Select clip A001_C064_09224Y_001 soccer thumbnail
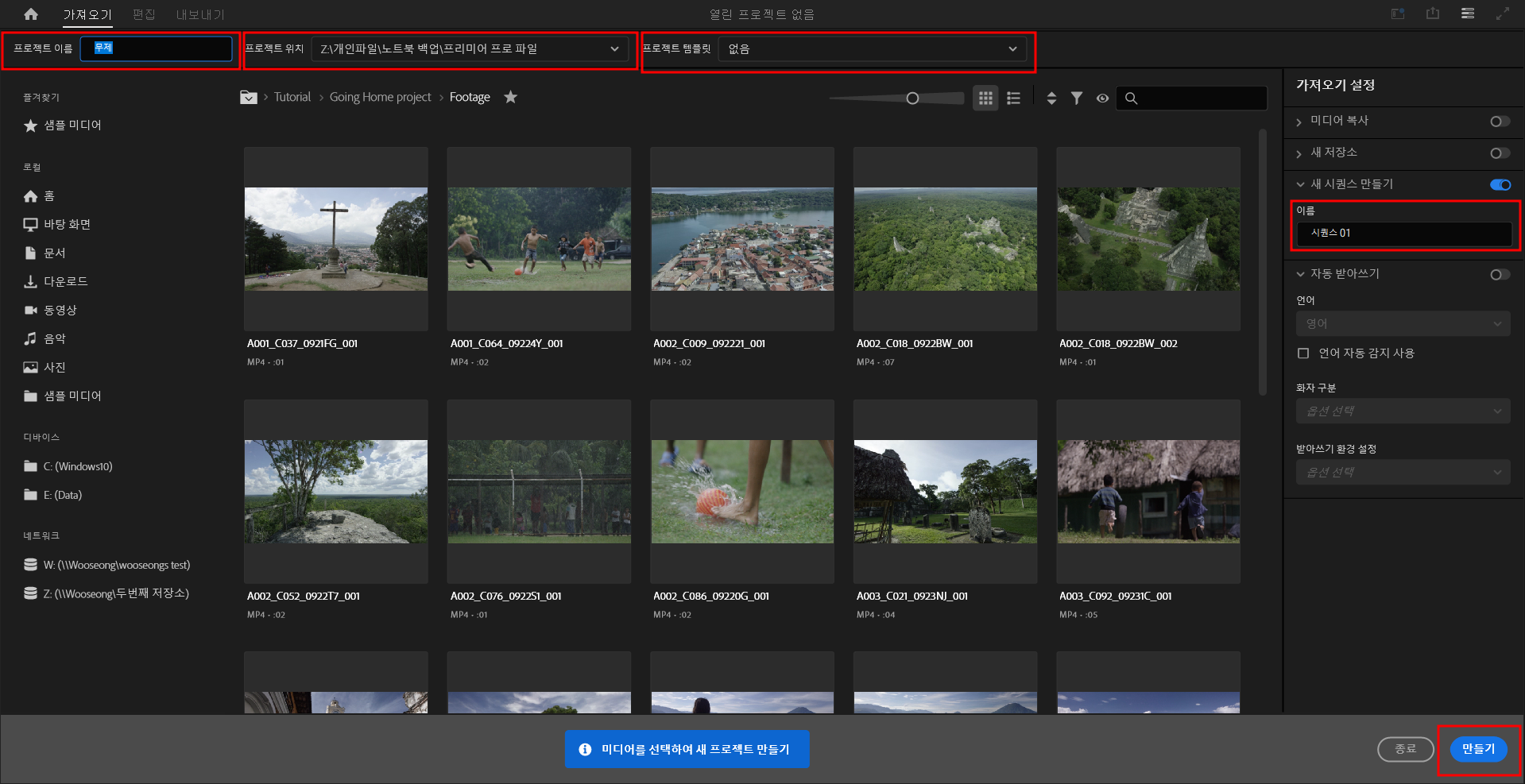Screen dimensions: 1525x784 click(x=540, y=239)
